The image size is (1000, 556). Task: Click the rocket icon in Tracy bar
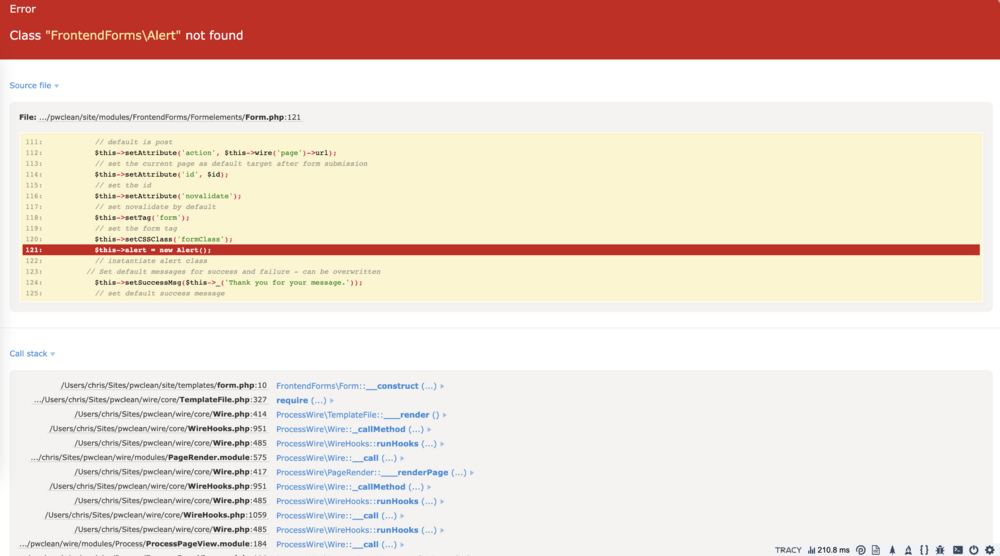pyautogui.click(x=908, y=550)
